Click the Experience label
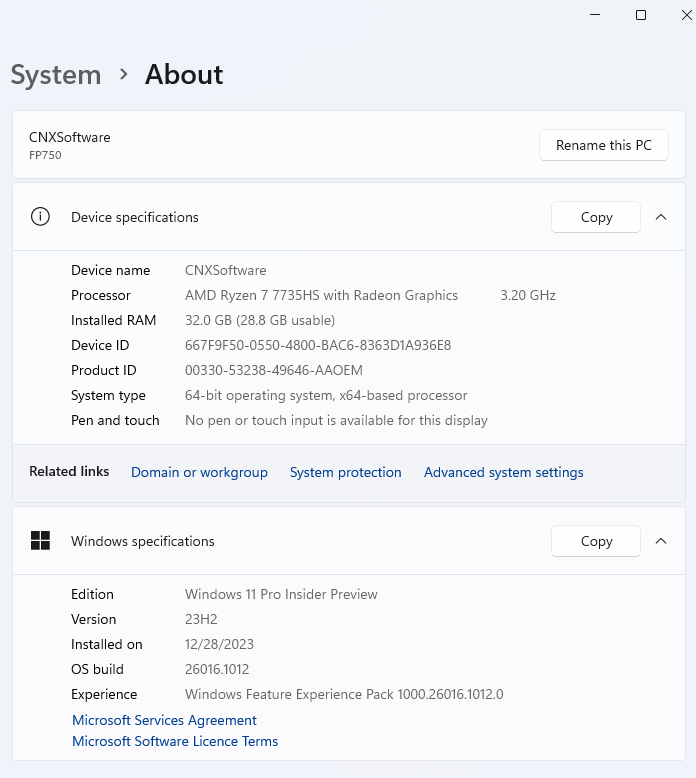 tap(104, 694)
